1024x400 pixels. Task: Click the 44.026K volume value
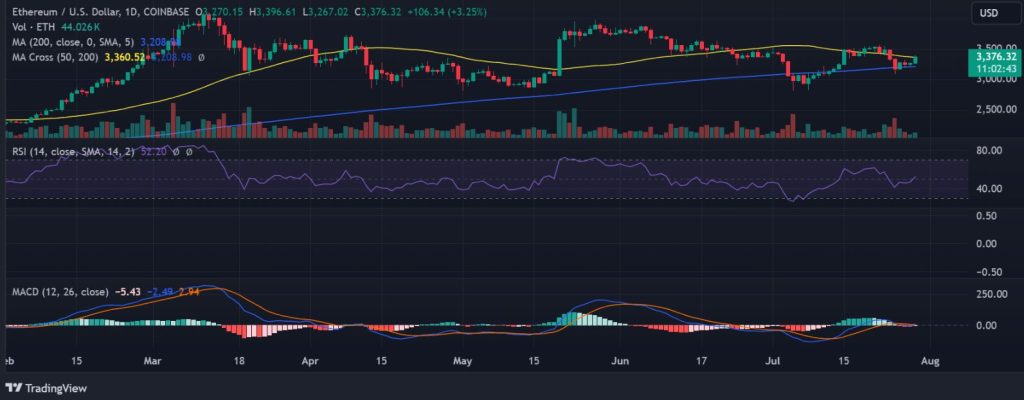(82, 27)
